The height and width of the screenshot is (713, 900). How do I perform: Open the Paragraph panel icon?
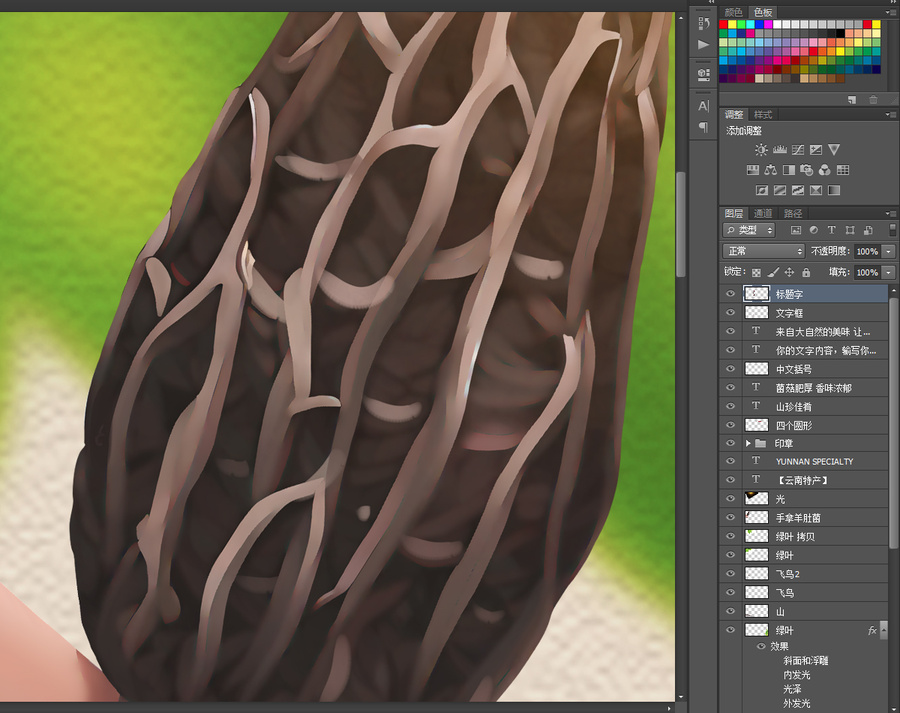704,127
